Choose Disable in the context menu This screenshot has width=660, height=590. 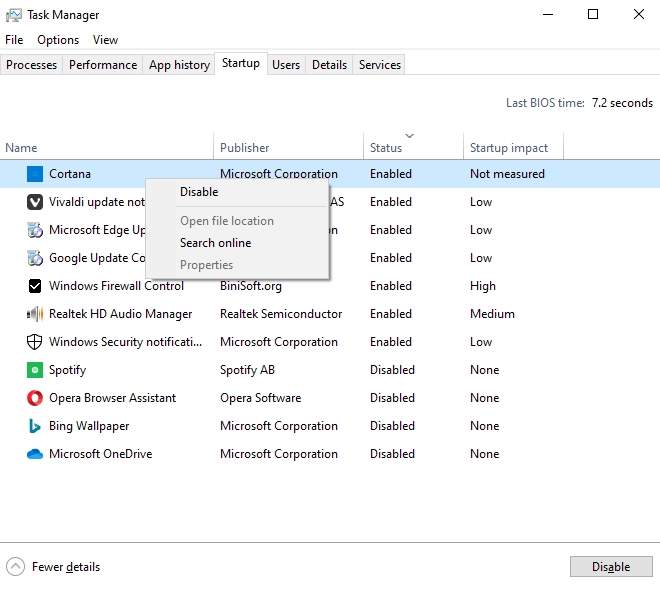pyautogui.click(x=199, y=192)
